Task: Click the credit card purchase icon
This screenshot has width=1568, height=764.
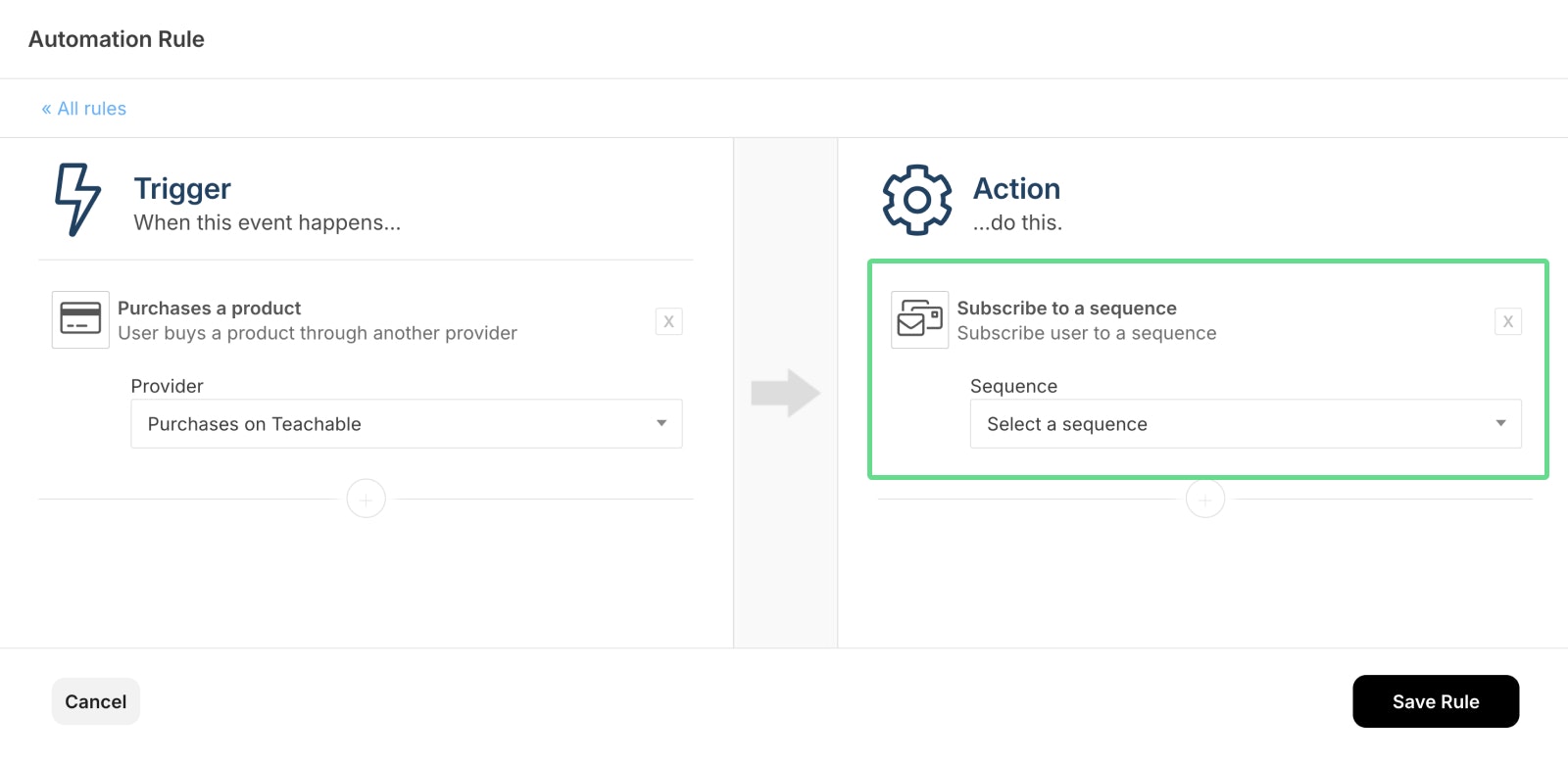Action: tap(80, 319)
